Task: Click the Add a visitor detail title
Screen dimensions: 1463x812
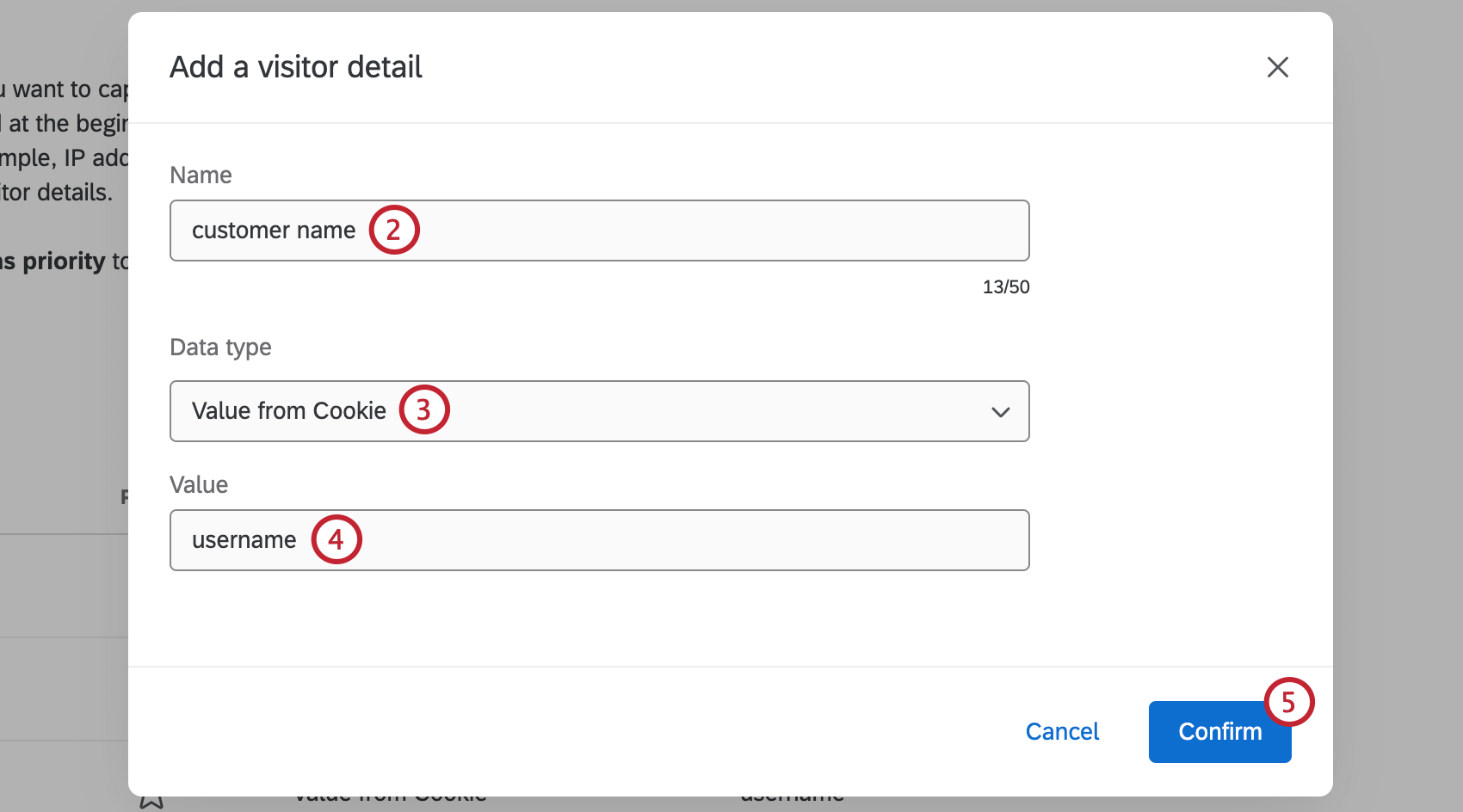Action: [296, 66]
